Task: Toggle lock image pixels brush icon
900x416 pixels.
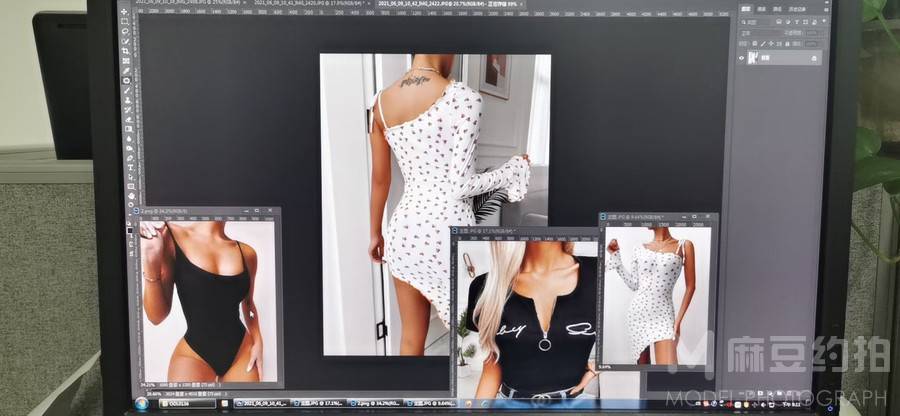Action: (x=763, y=44)
